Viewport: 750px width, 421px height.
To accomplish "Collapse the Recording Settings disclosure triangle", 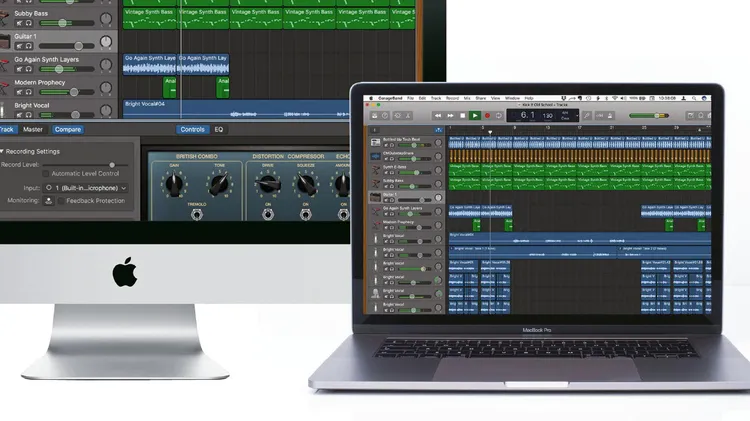I will [x=1, y=151].
